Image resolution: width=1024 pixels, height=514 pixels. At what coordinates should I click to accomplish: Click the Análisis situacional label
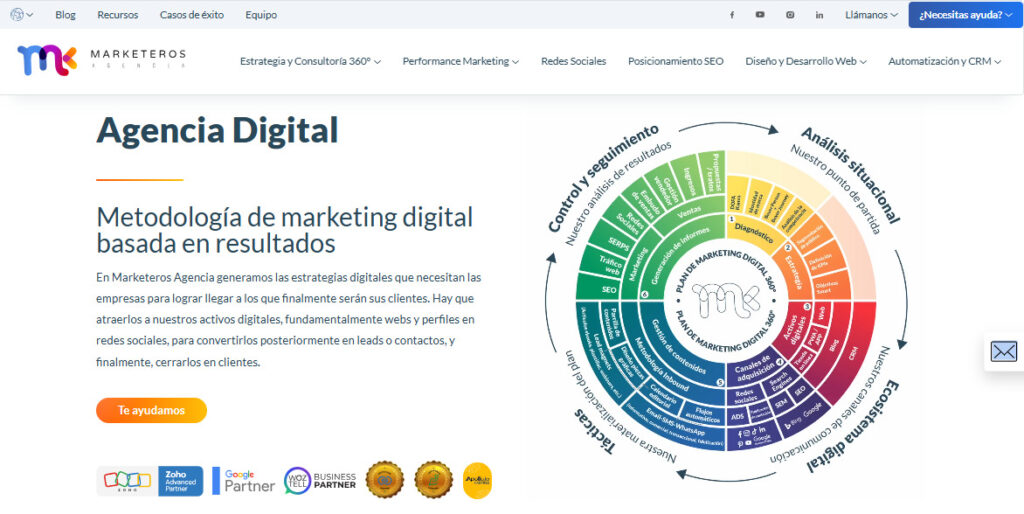tap(851, 175)
